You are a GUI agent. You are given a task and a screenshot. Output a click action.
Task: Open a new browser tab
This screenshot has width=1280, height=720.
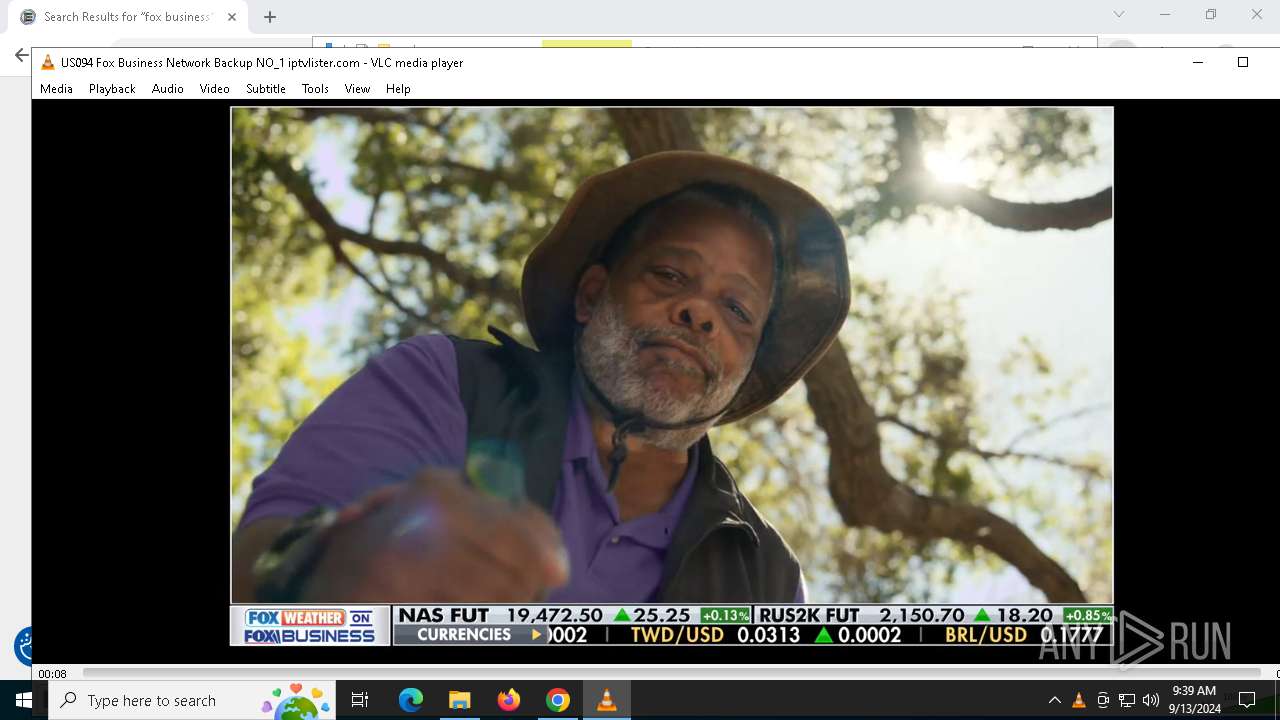click(270, 17)
